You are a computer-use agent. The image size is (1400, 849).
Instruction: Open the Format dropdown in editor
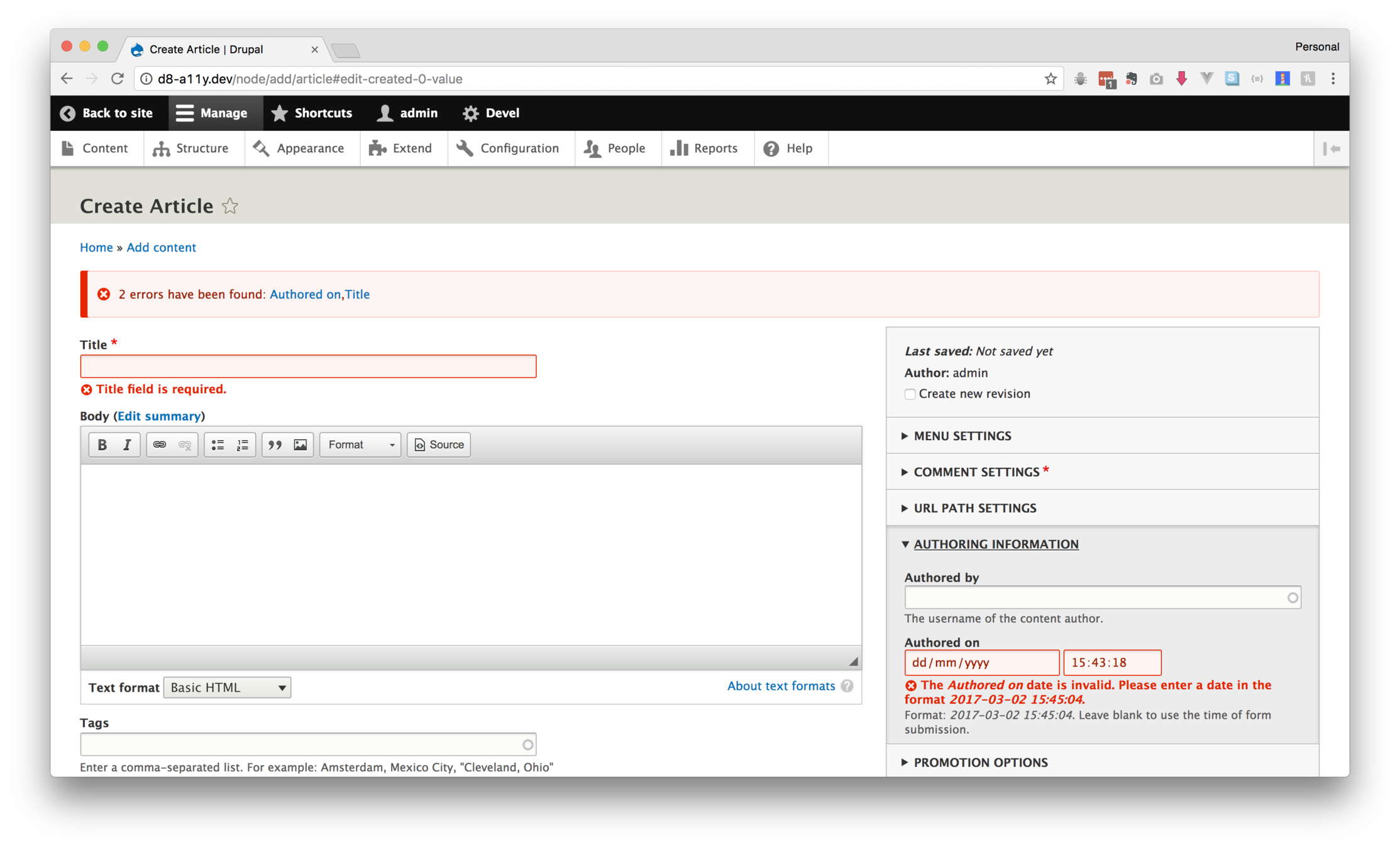point(360,445)
